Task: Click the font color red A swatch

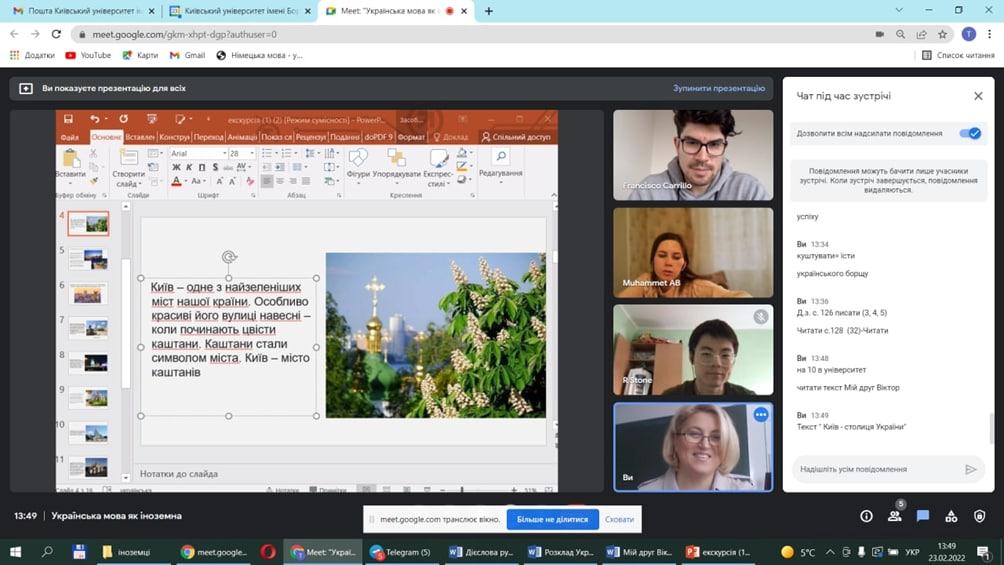Action: pyautogui.click(x=177, y=182)
